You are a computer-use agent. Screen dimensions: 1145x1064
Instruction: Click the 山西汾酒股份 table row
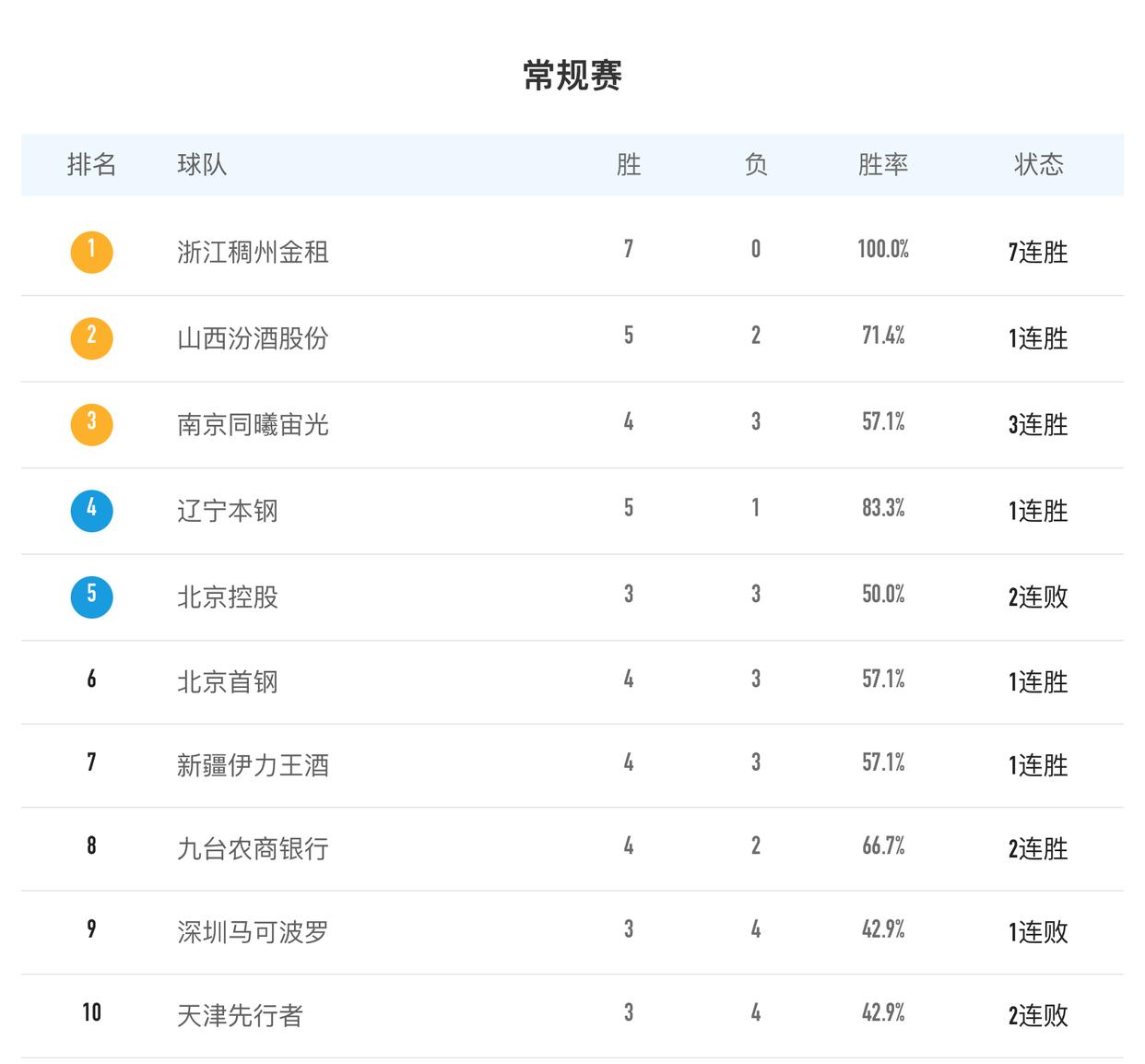(572, 338)
